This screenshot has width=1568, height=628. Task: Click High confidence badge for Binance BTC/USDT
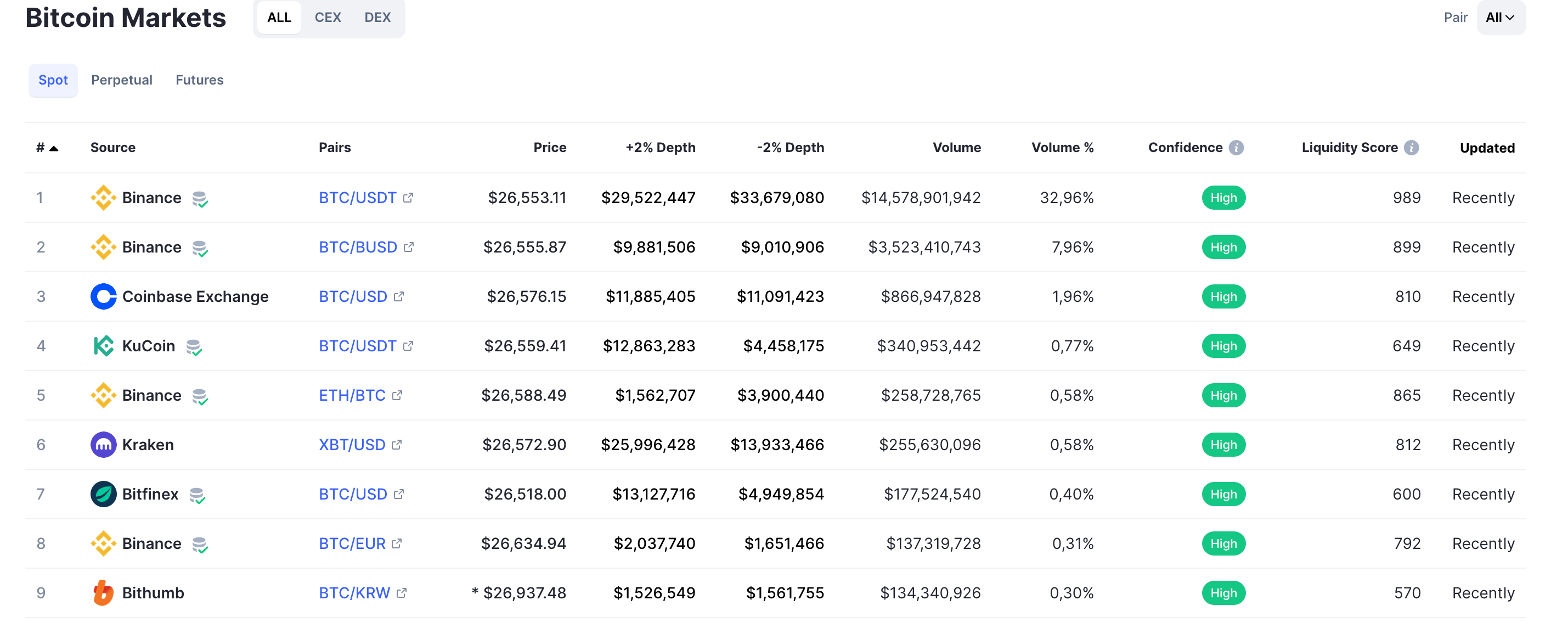point(1223,198)
